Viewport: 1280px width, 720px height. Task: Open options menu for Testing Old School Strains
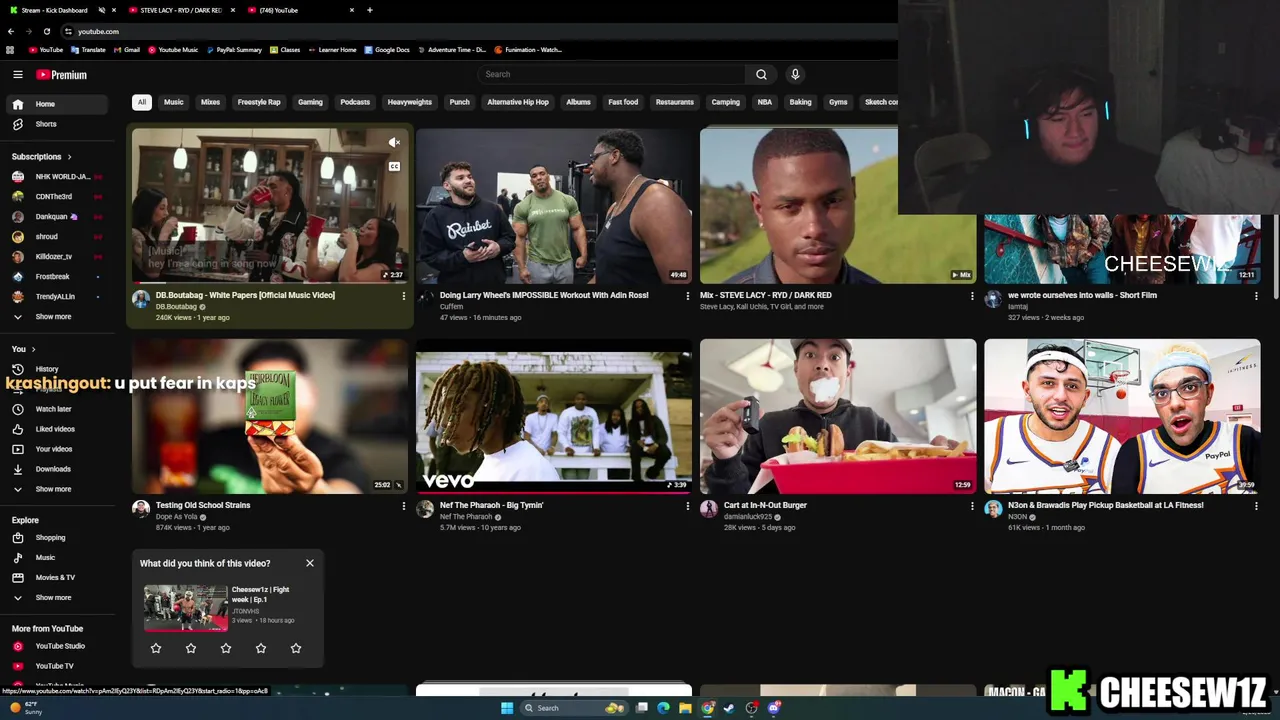pyautogui.click(x=404, y=506)
